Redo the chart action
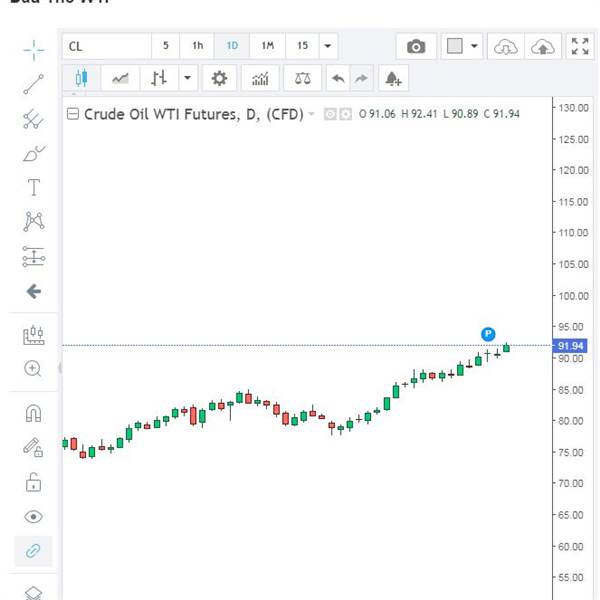 pos(361,78)
